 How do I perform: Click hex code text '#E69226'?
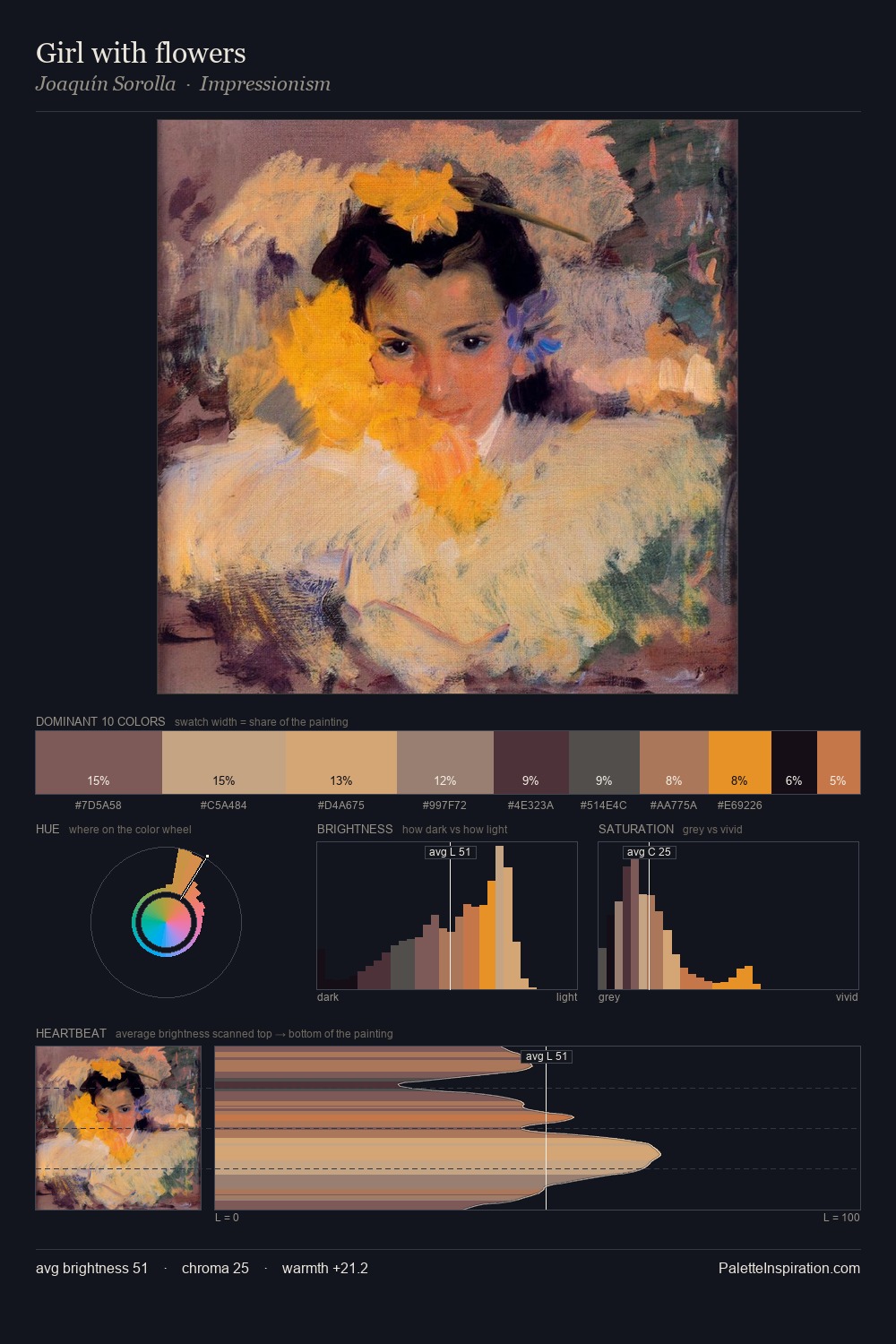coord(740,805)
